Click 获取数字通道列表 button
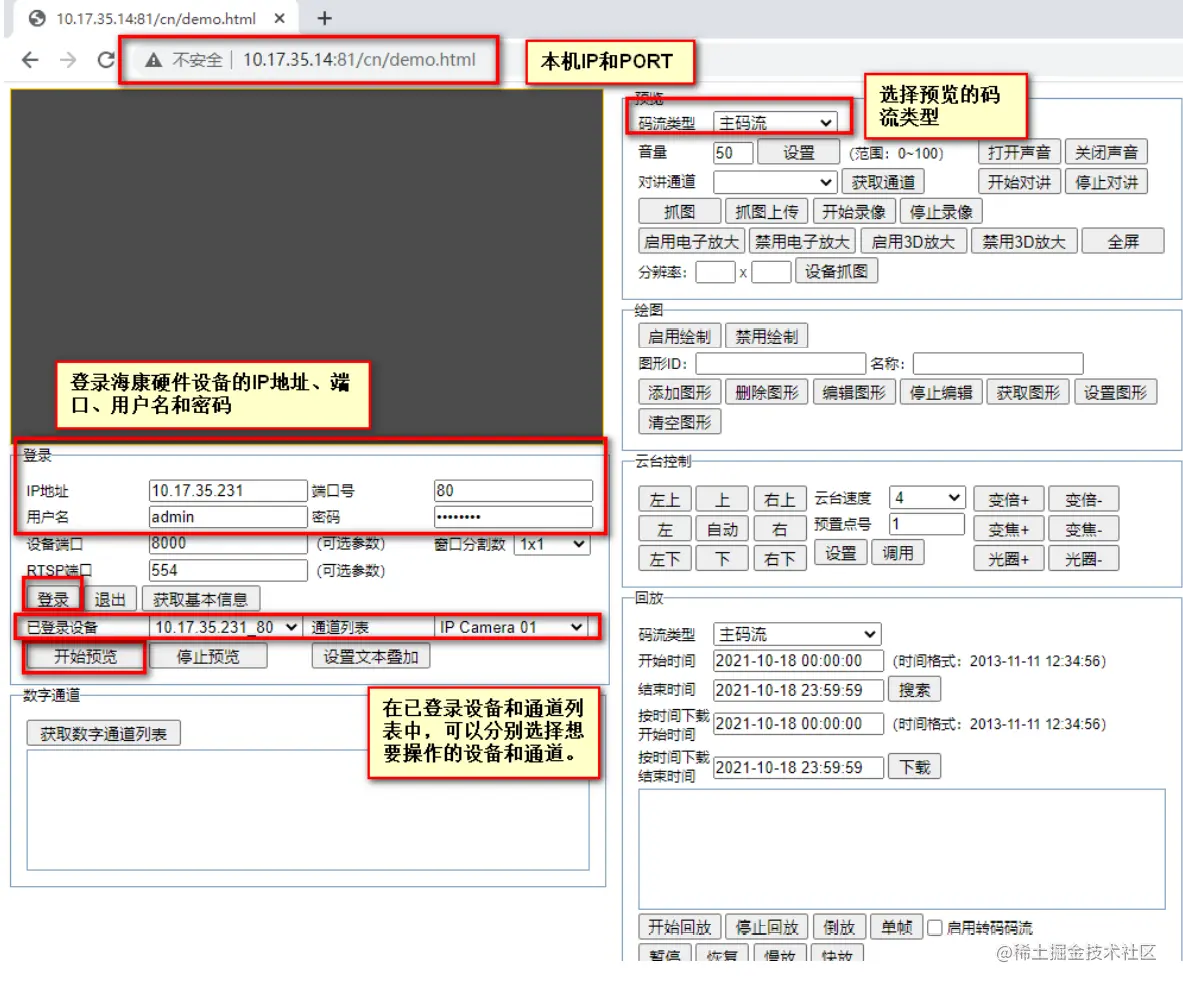 pos(103,733)
